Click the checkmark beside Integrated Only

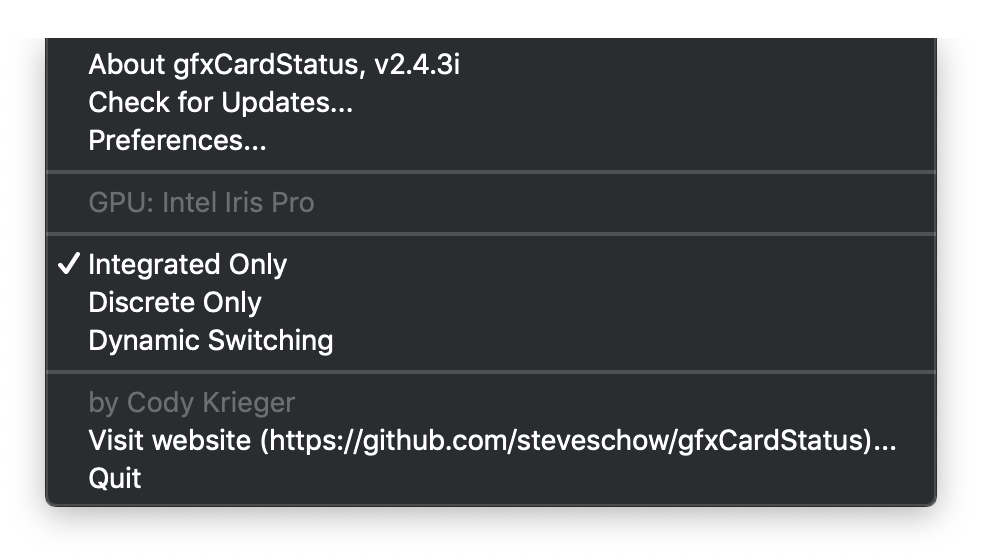point(68,264)
